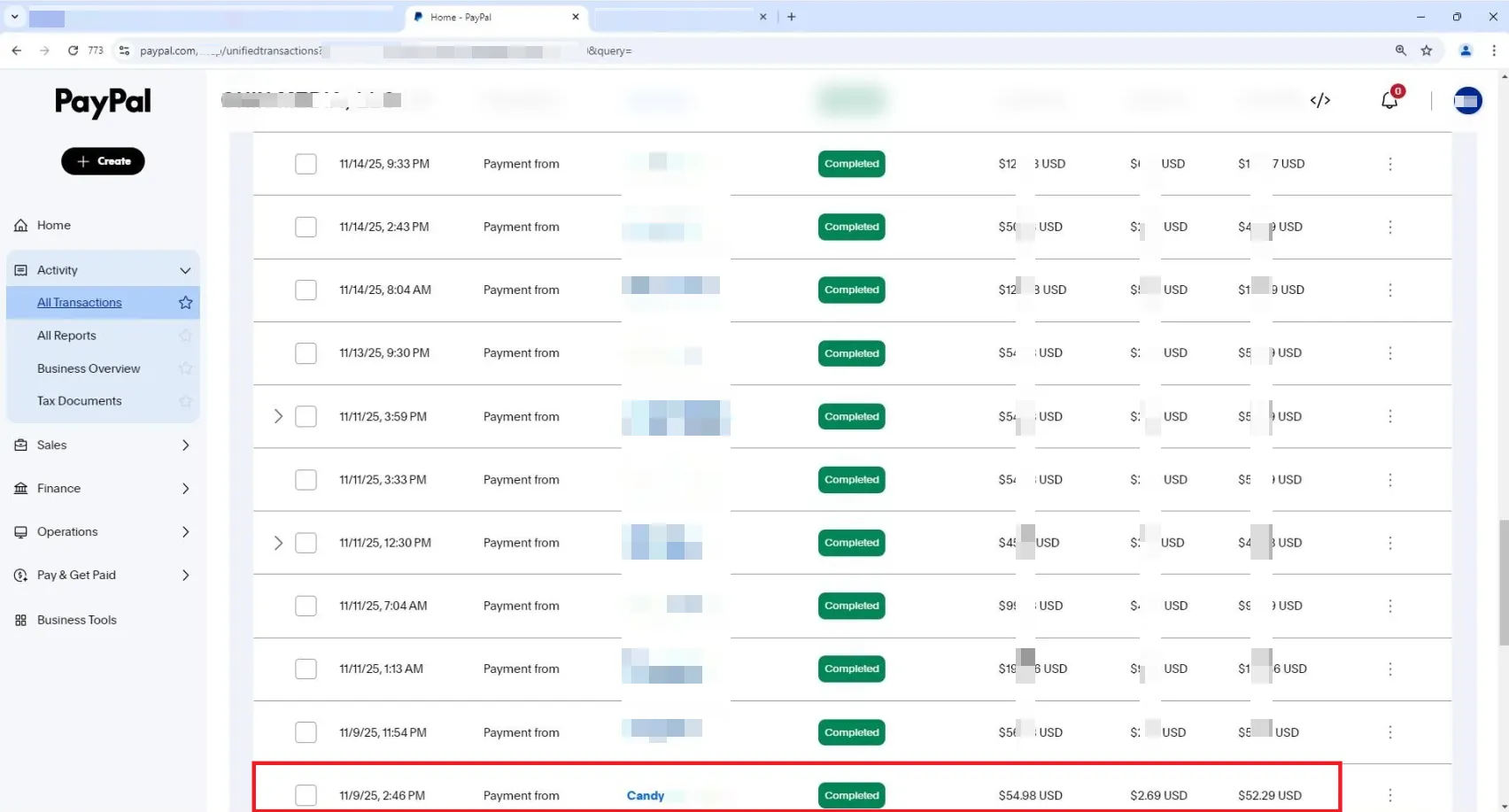The width and height of the screenshot is (1509, 812).
Task: Click the account profile avatar
Action: [1466, 101]
